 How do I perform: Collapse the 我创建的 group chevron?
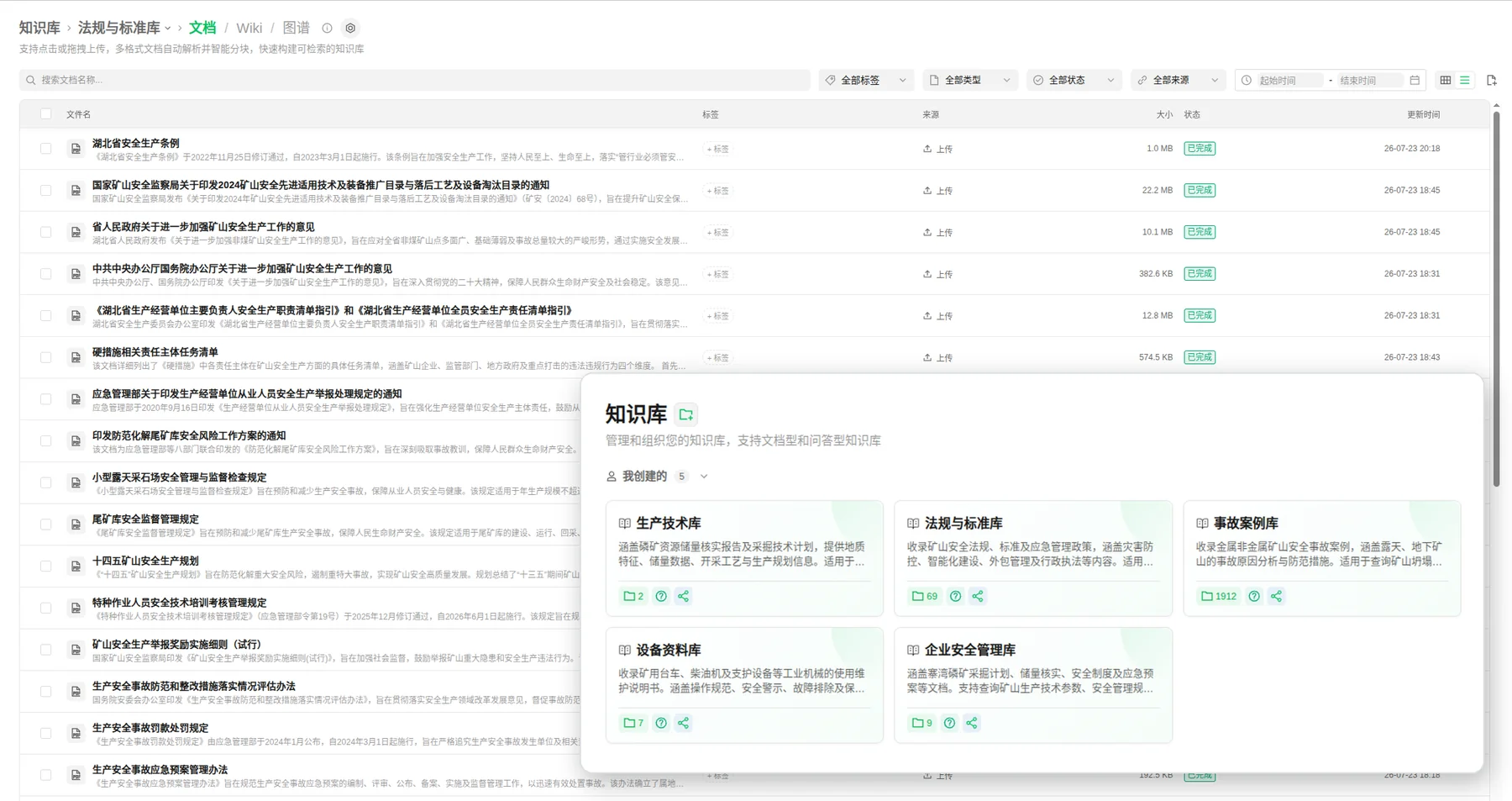pos(704,477)
